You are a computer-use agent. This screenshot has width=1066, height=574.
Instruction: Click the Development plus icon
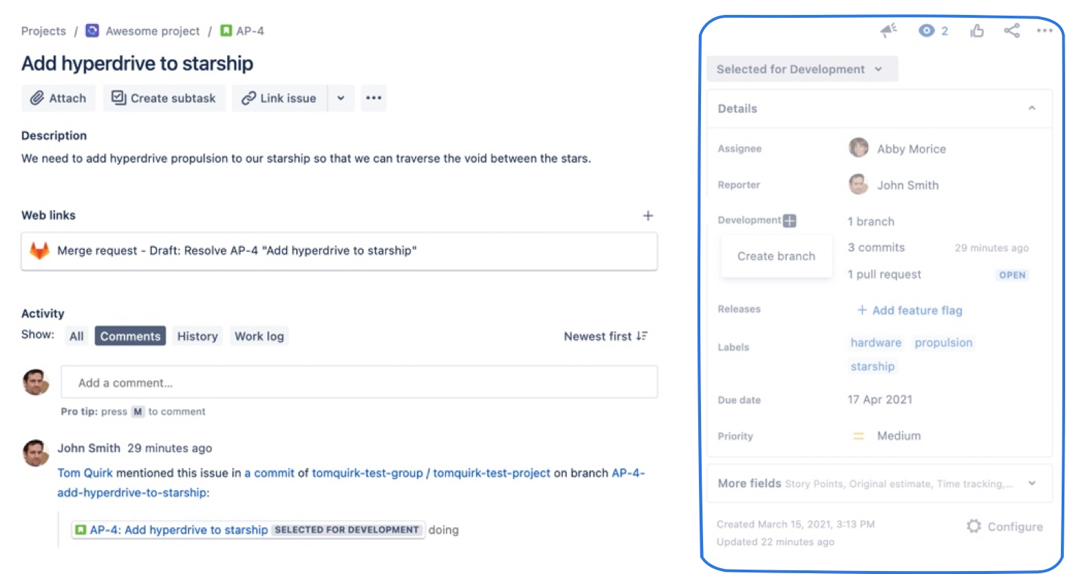pos(789,220)
